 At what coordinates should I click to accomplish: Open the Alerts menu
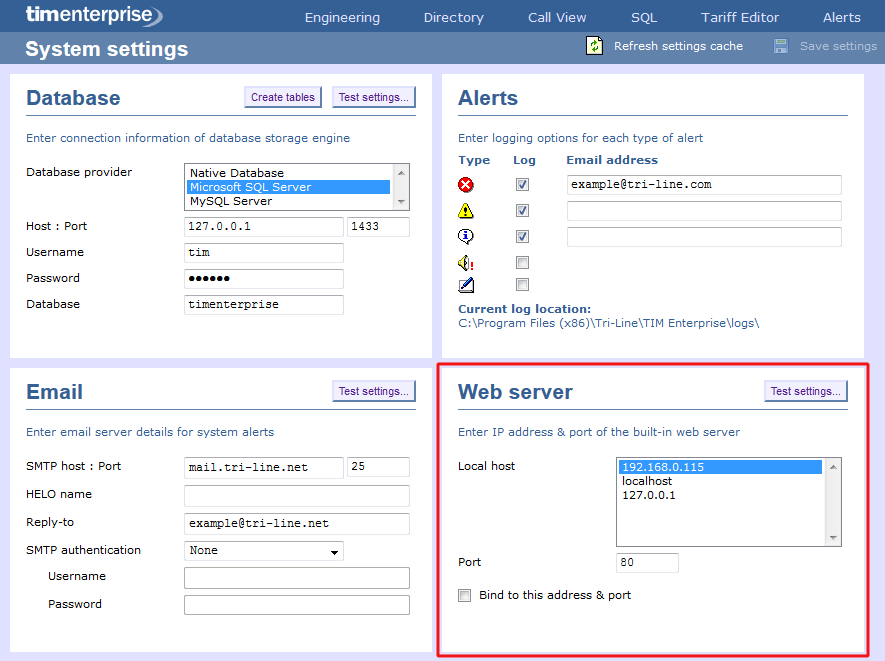(x=841, y=17)
